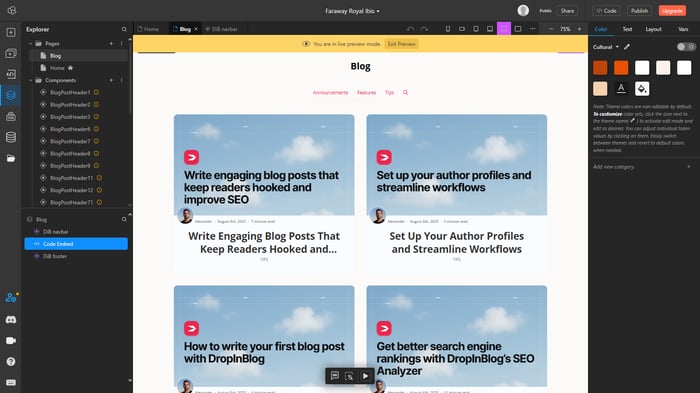Collapse the Pages folder
Image resolution: width=700 pixels, height=393 pixels.
pyautogui.click(x=31, y=44)
